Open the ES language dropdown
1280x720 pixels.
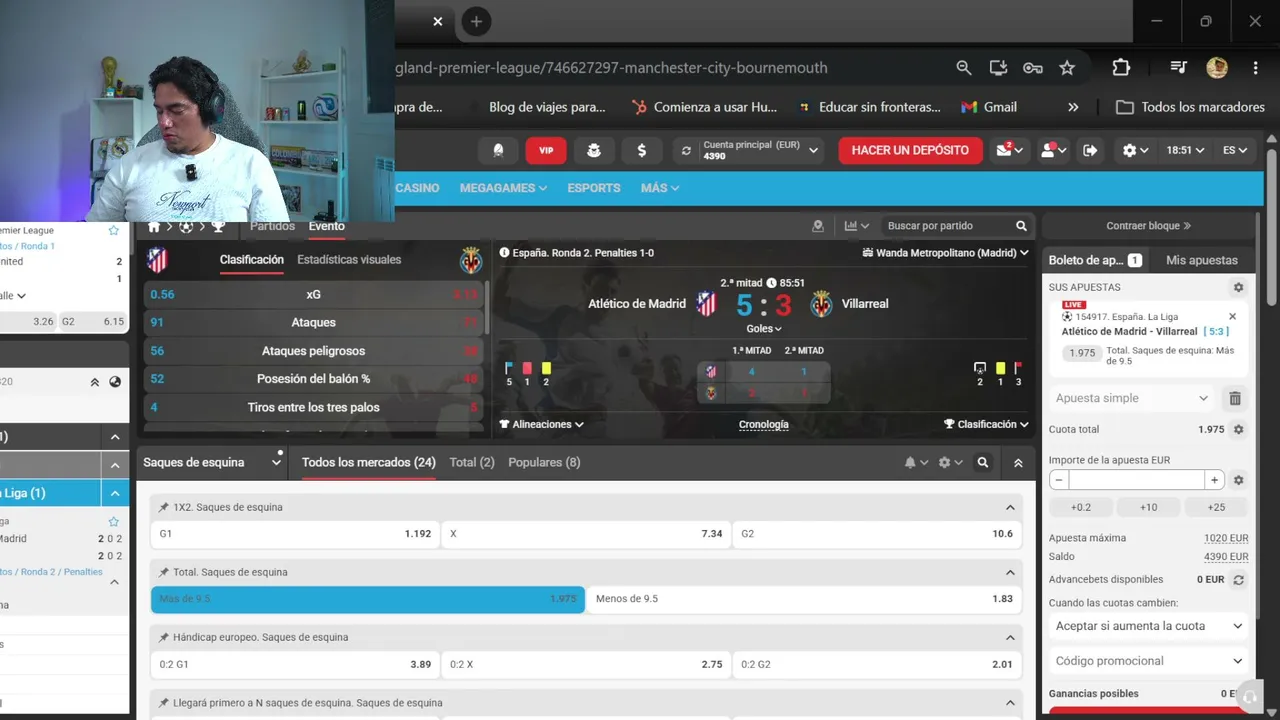(1235, 150)
